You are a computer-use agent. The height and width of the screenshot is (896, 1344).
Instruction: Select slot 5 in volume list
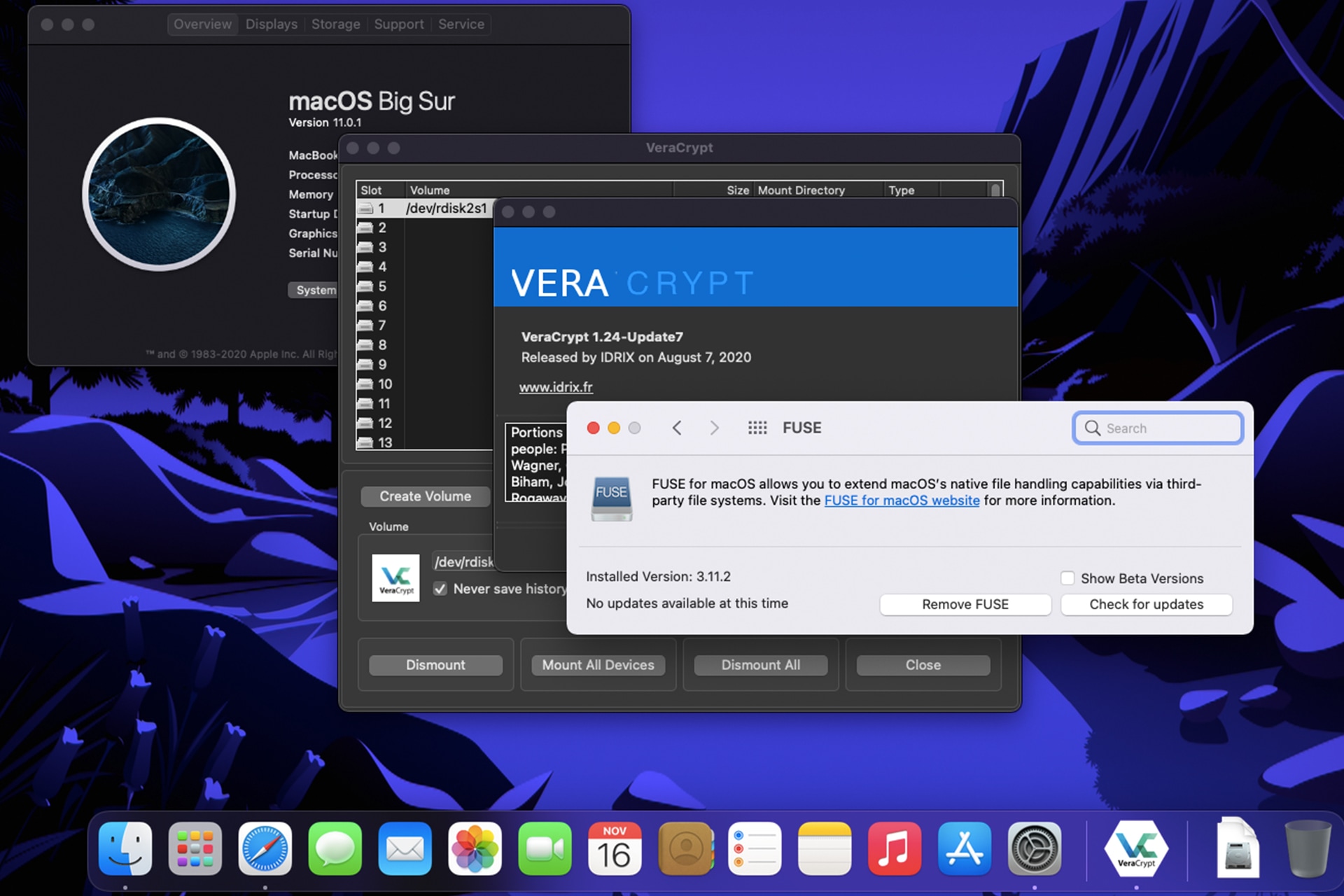click(x=425, y=286)
